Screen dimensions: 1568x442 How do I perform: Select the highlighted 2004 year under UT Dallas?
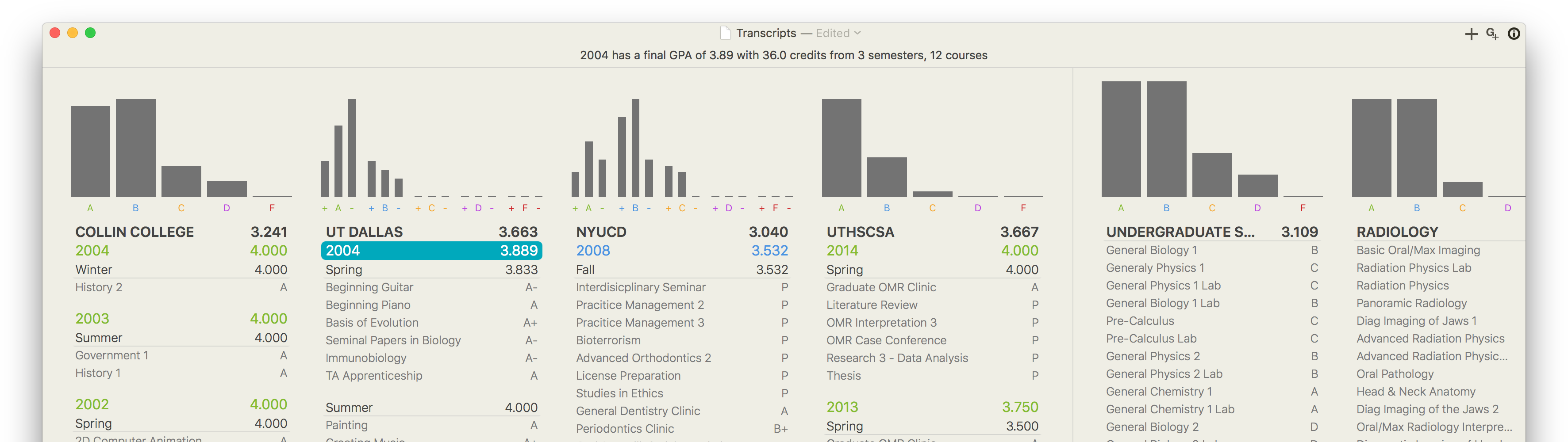[x=431, y=251]
